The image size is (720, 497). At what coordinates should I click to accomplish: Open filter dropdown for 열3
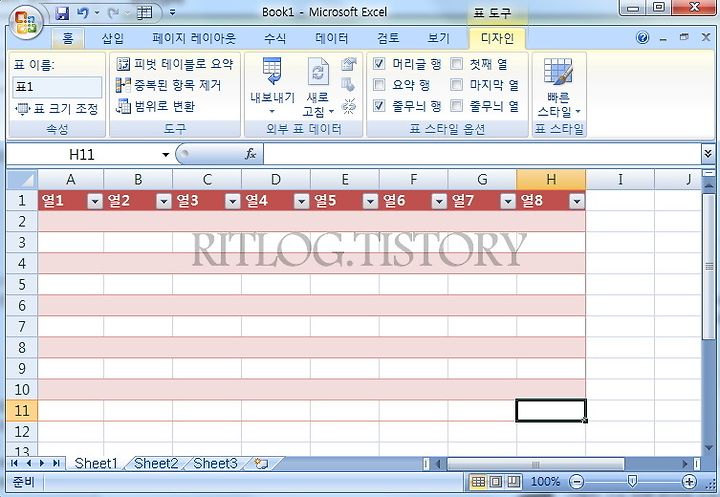coord(233,201)
